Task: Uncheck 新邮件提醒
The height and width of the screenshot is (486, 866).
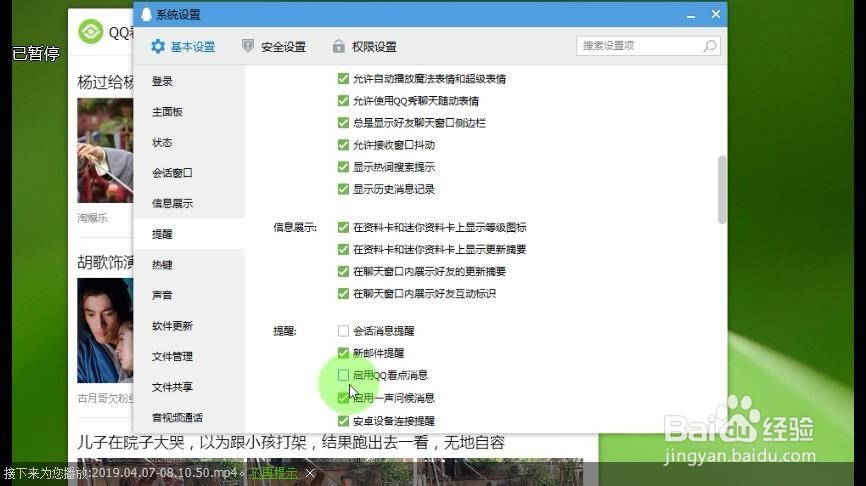Action: click(343, 353)
